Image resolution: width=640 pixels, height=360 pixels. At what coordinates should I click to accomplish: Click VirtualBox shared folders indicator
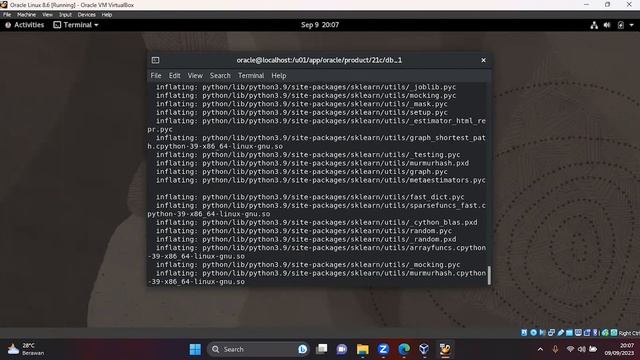point(569,333)
